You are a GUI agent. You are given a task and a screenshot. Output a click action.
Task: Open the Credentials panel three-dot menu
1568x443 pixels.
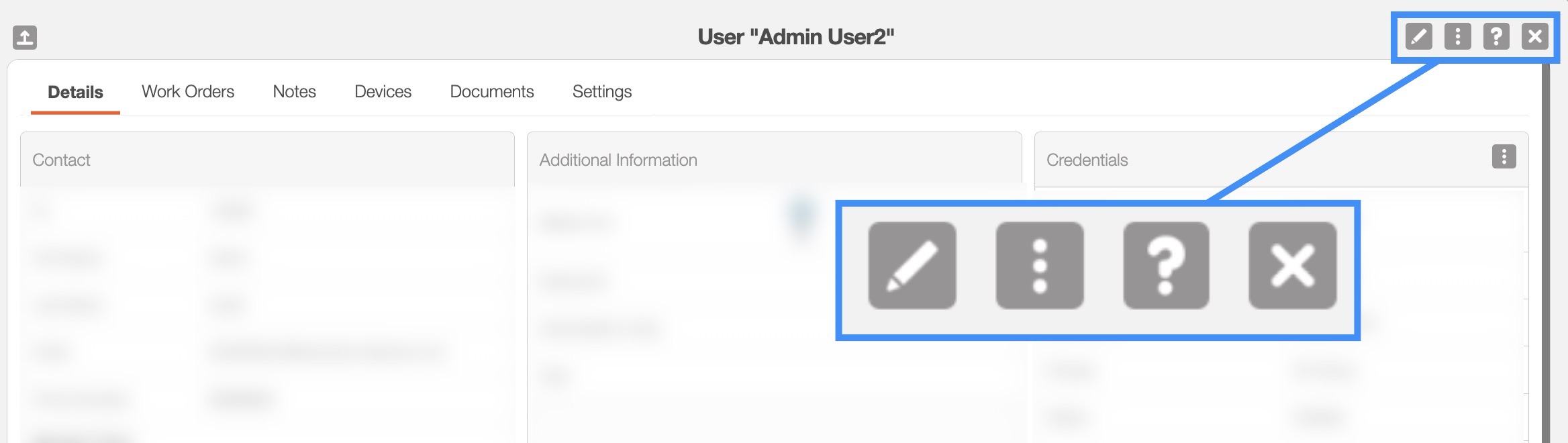click(x=1504, y=156)
